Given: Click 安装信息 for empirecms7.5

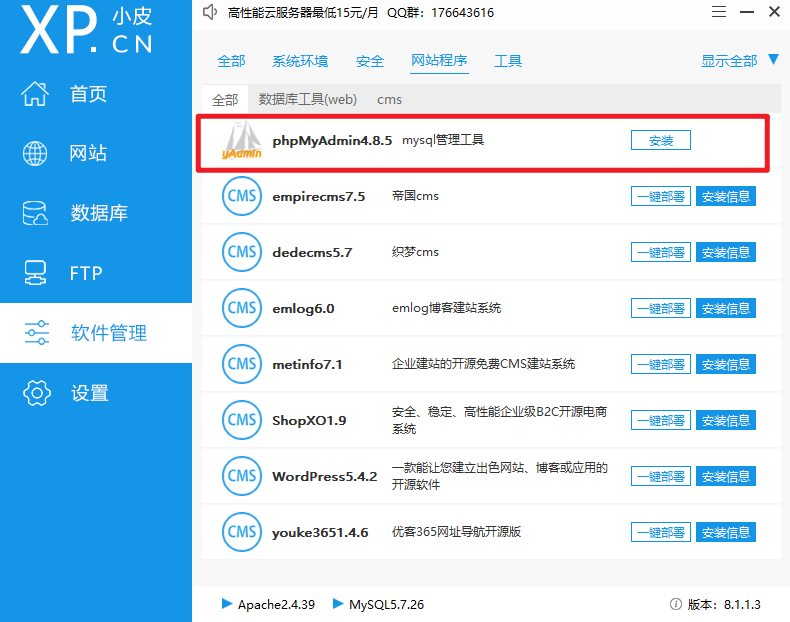Looking at the screenshot, I should click(726, 196).
